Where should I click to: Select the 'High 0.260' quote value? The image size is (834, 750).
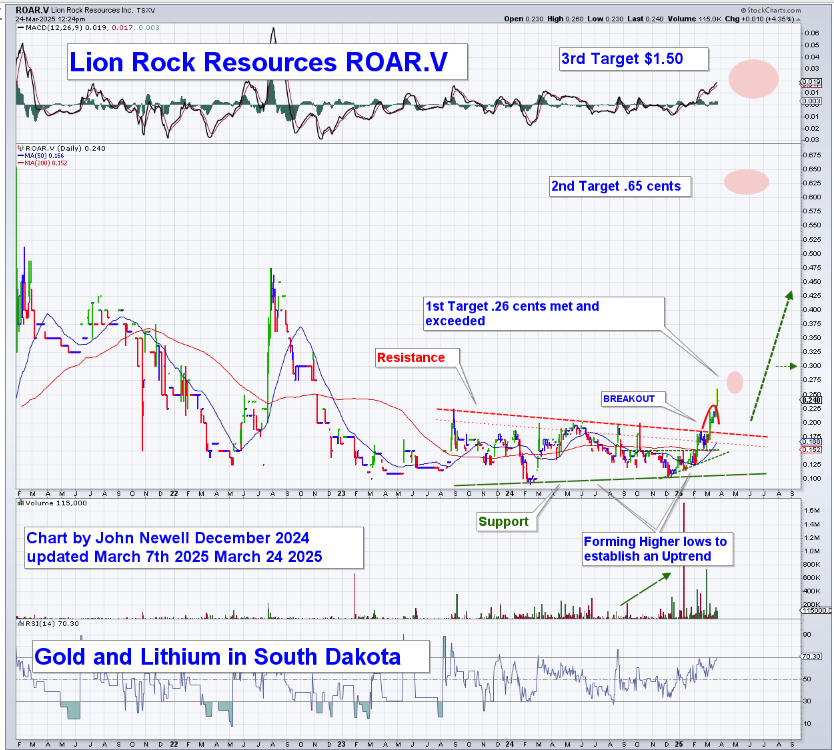(565, 19)
